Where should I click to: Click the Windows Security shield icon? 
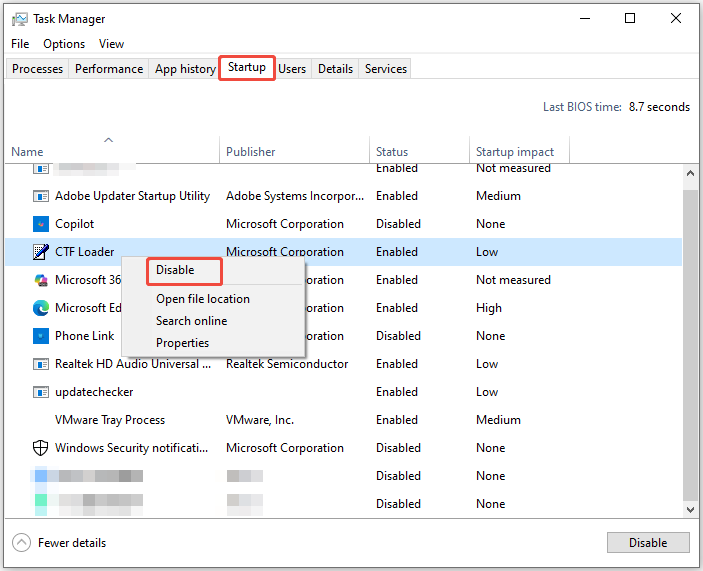click(41, 448)
